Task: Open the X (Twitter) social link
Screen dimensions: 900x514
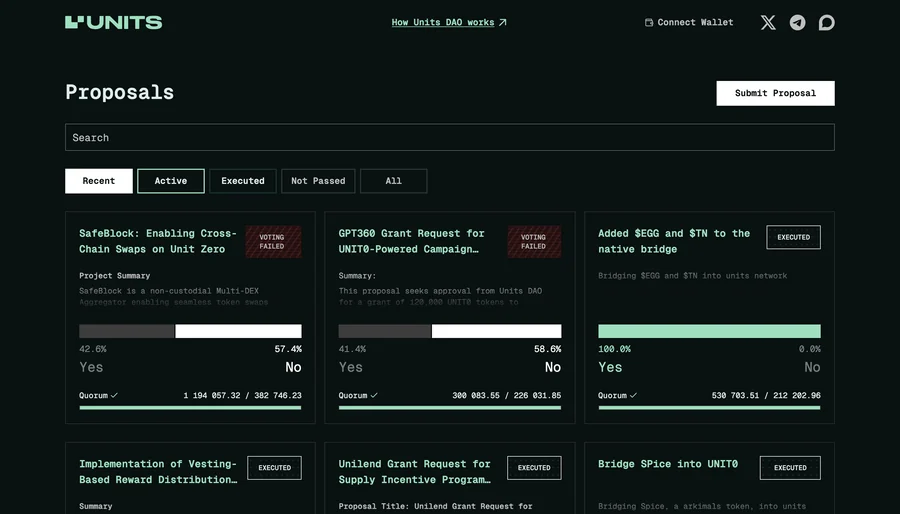Action: coord(768,22)
